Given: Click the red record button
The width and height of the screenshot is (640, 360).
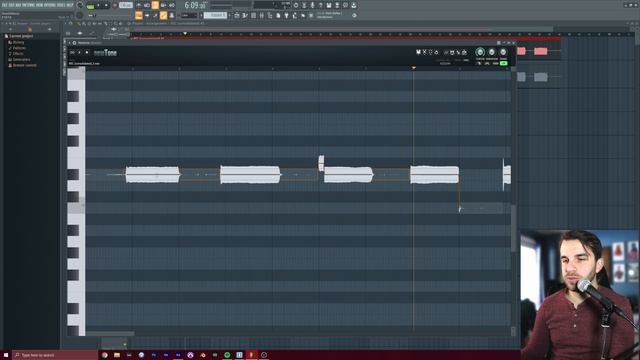Looking at the screenshot, I should tap(115, 5).
